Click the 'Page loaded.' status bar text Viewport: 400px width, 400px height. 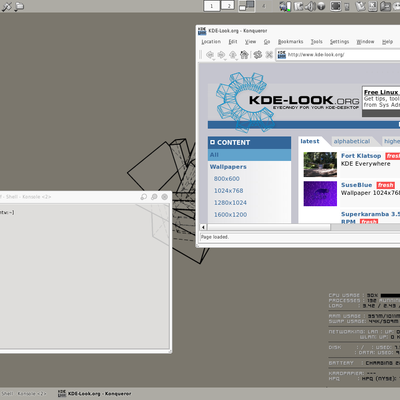(x=215, y=237)
